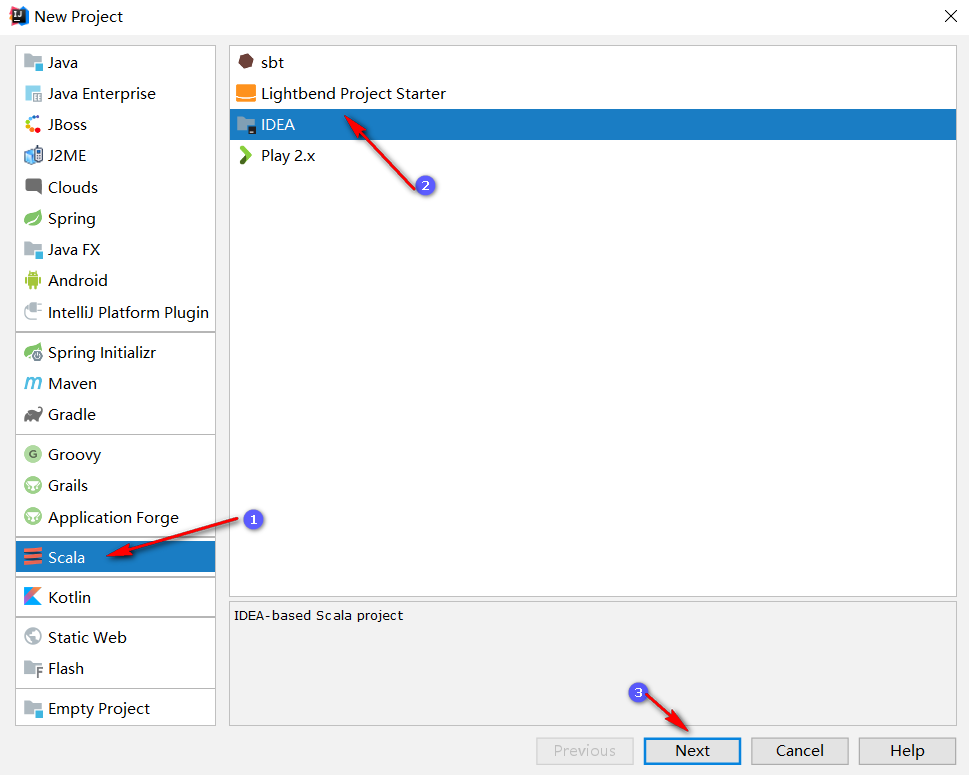Choose the Spring leaf icon
The height and width of the screenshot is (775, 969).
pos(33,218)
